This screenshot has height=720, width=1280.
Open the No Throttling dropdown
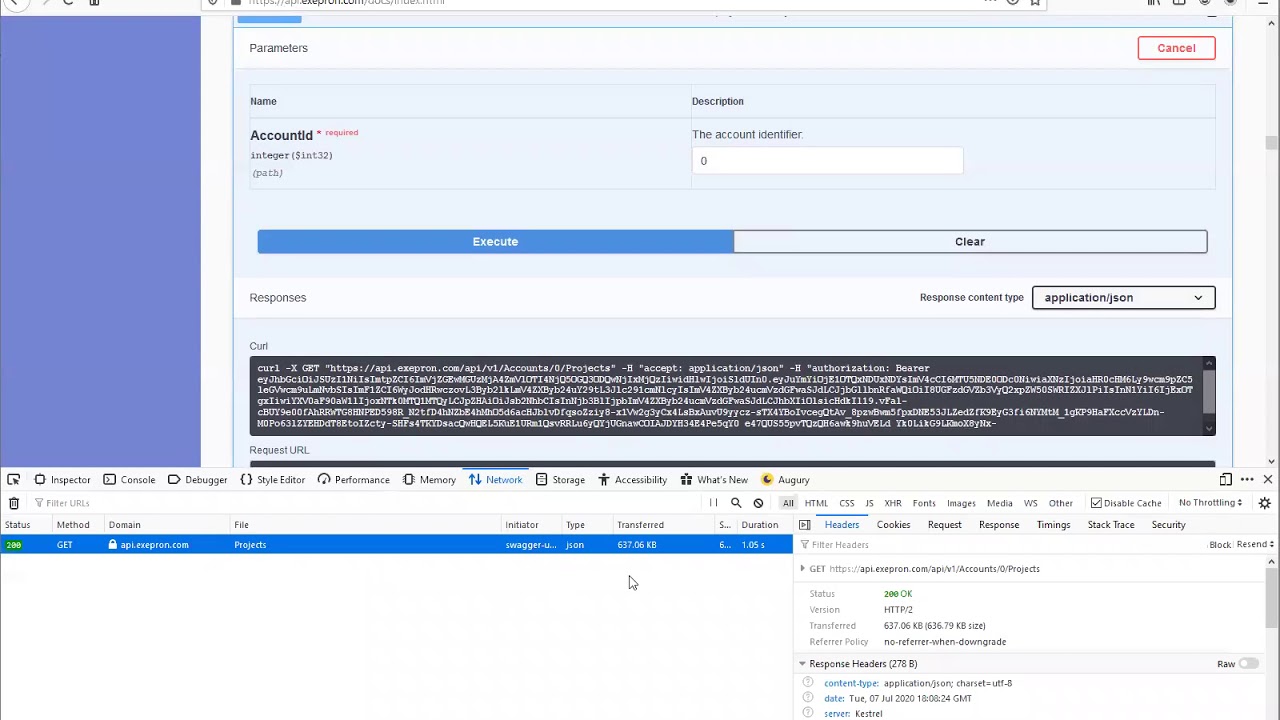tap(1210, 503)
